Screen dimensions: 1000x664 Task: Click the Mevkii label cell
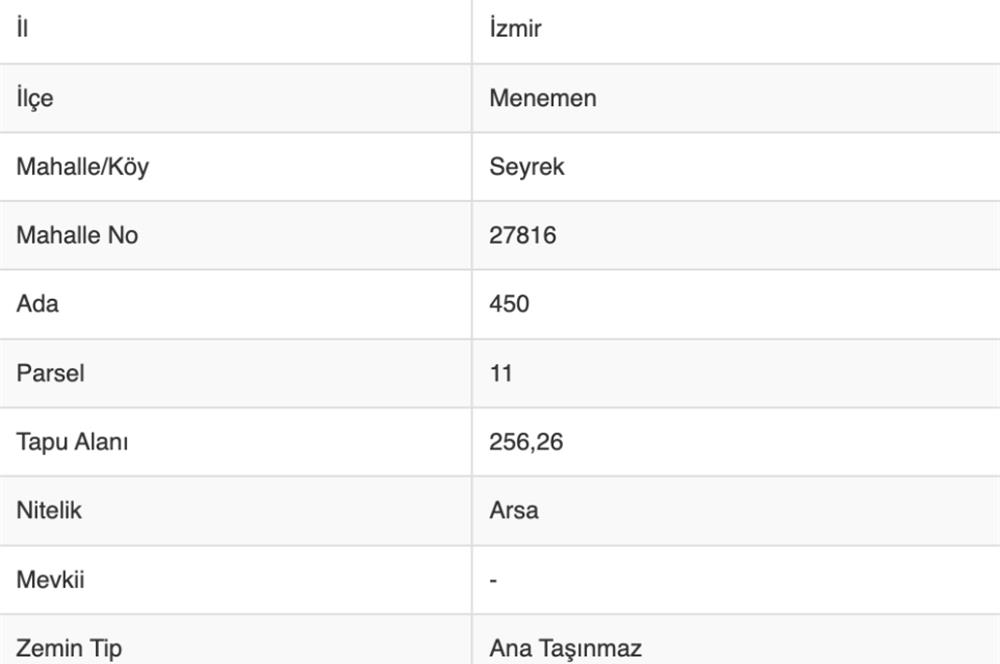tap(50, 579)
